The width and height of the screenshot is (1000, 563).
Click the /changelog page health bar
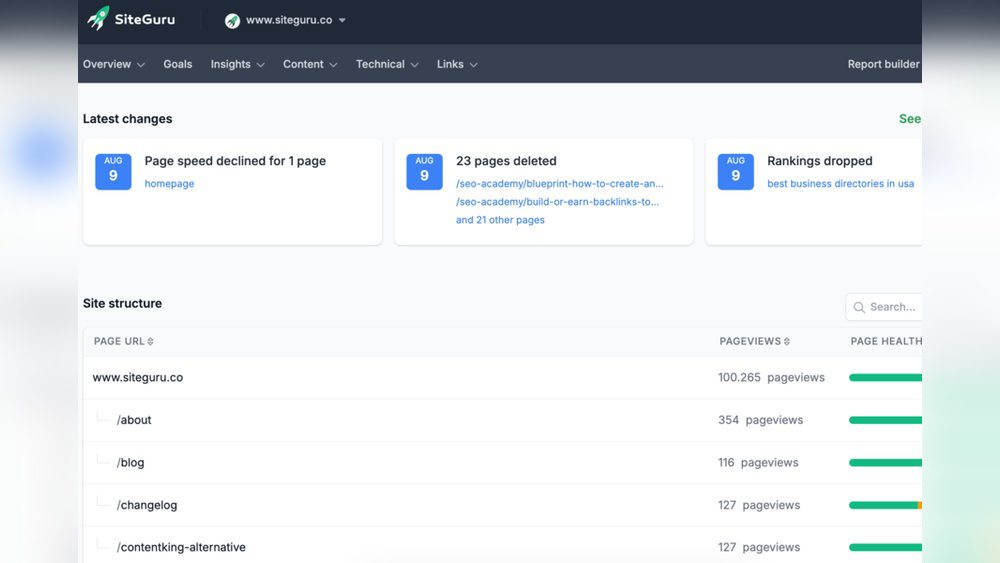pyautogui.click(x=885, y=505)
